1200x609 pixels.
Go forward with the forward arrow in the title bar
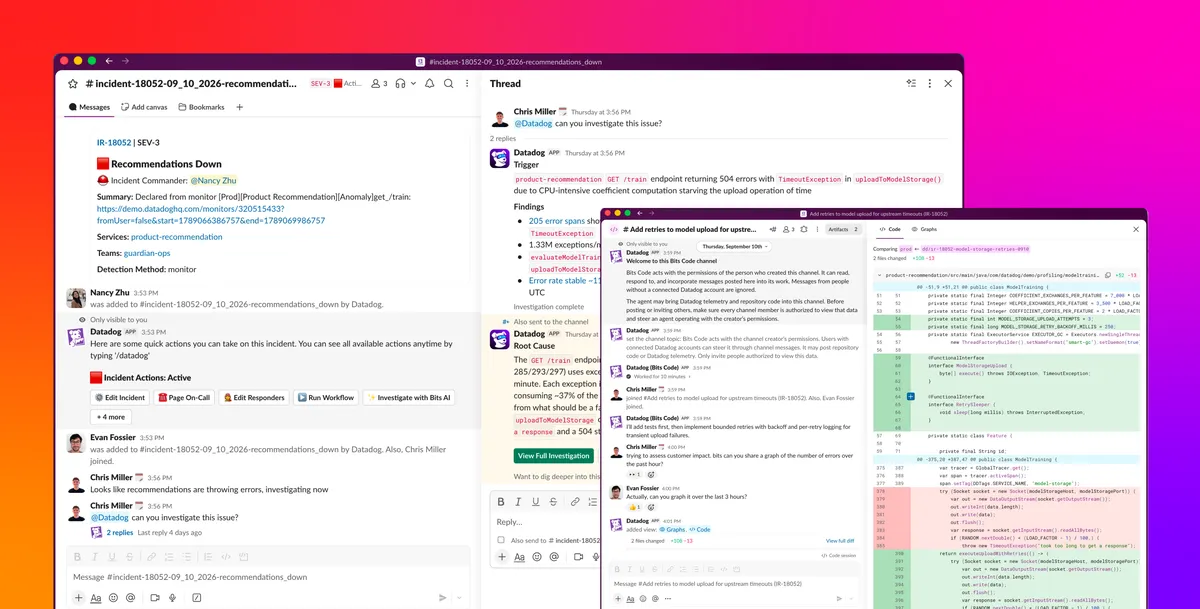(125, 61)
